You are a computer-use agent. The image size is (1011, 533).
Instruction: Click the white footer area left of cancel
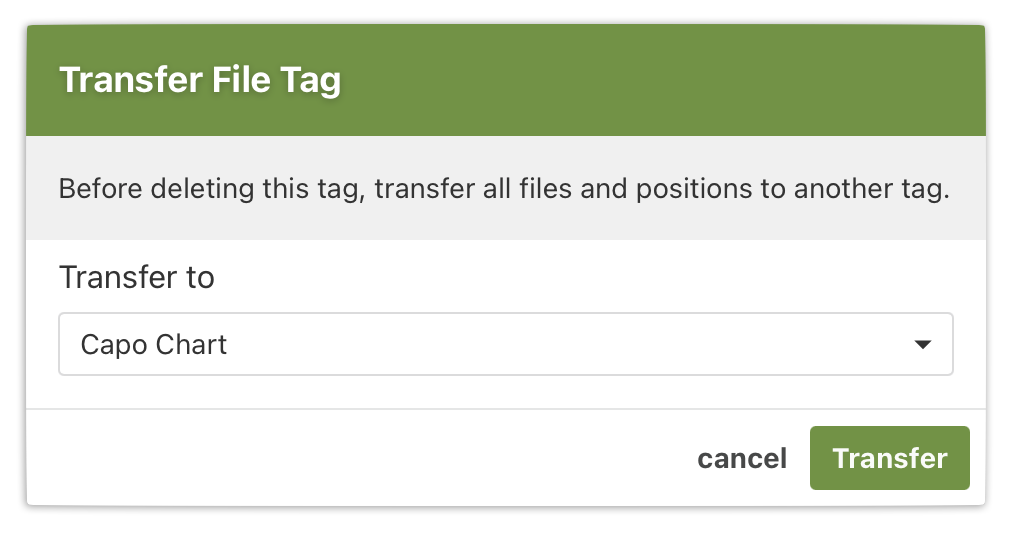[350, 458]
